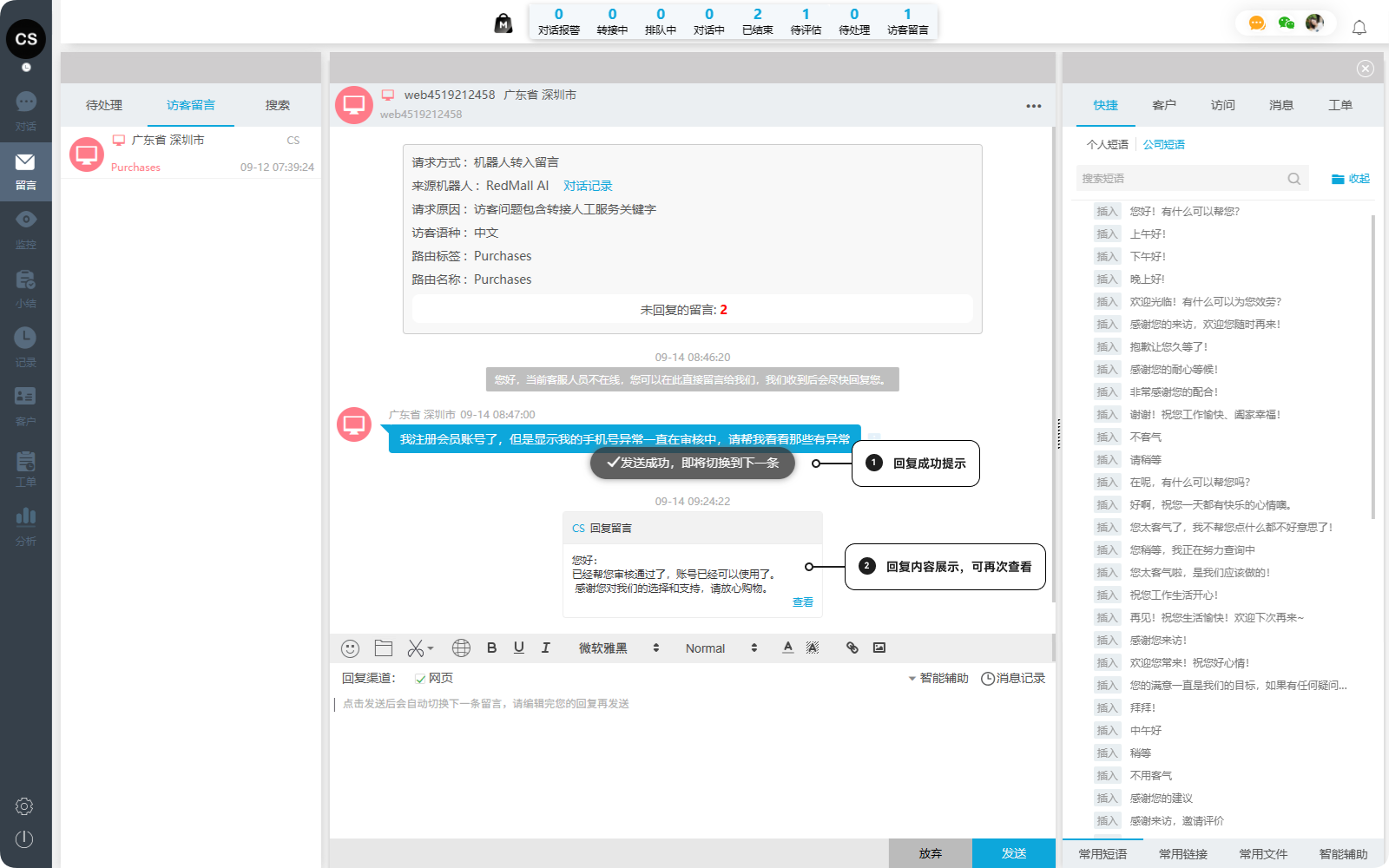Open the notification bell
This screenshot has height=868, width=1389.
pyautogui.click(x=1359, y=28)
